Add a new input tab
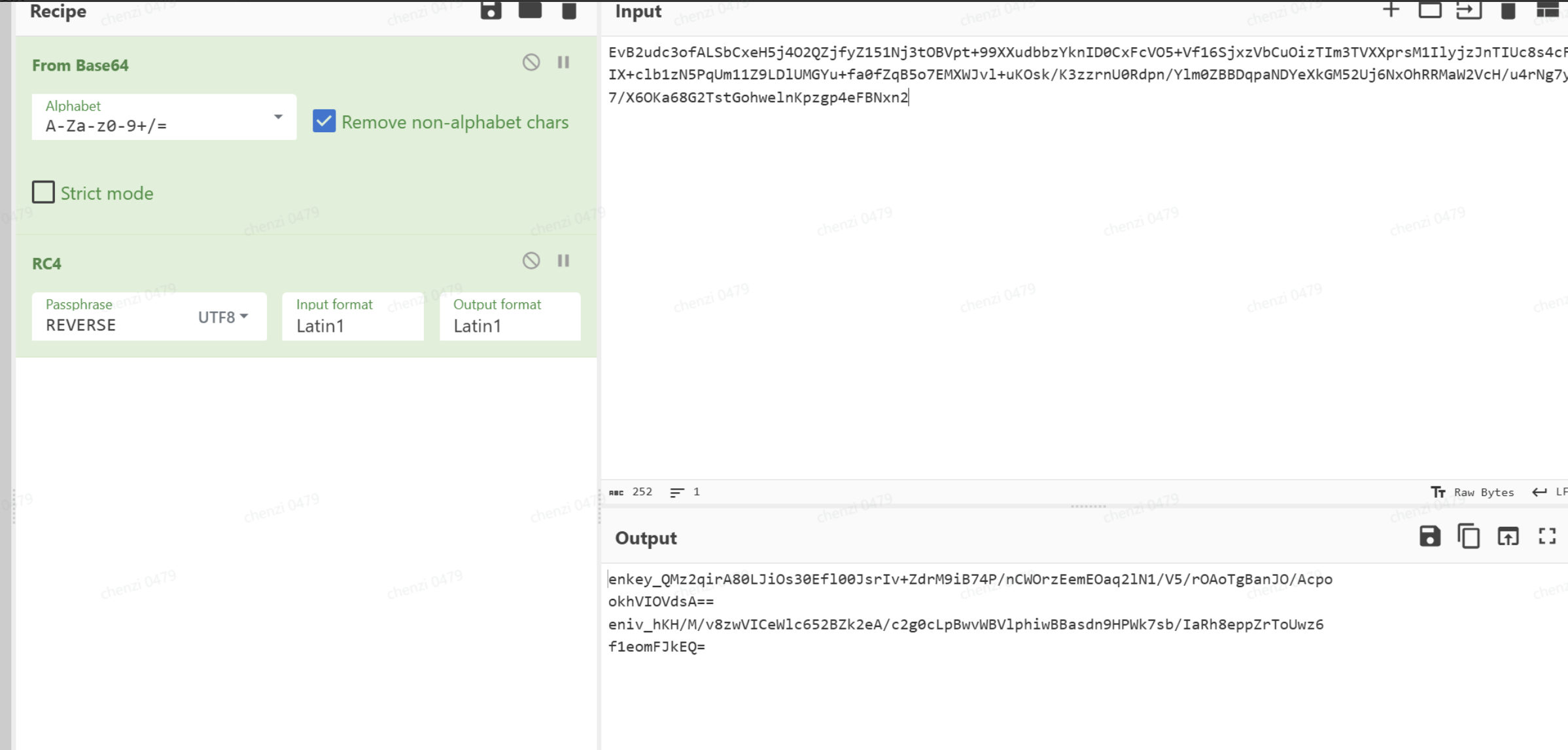This screenshot has width=1568, height=750. tap(1391, 10)
